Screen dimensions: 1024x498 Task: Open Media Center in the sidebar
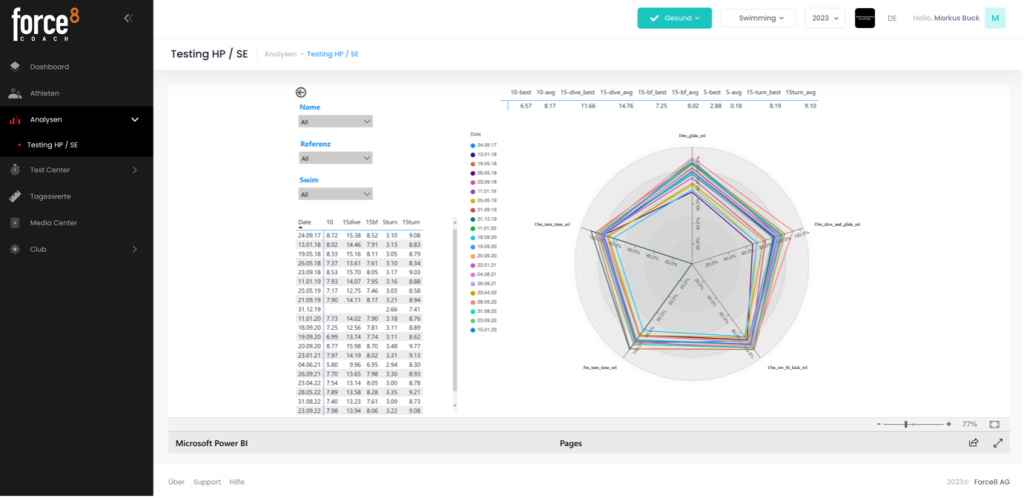[53, 222]
